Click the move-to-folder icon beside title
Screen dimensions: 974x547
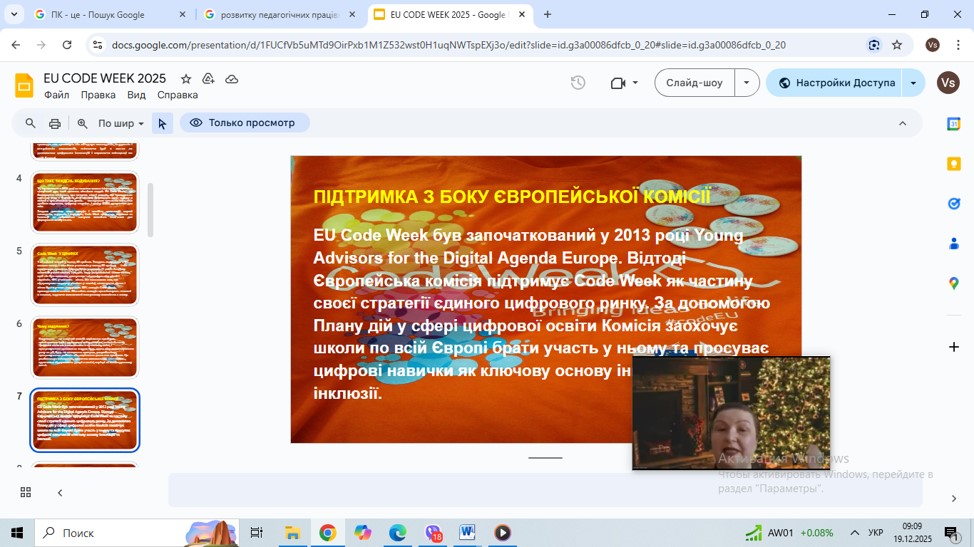tap(208, 79)
